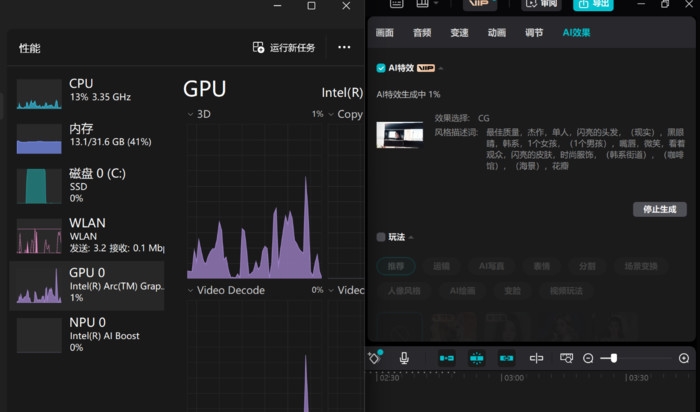Select the NPU 0 Intel AI Boost entry
The image size is (700, 412).
pyautogui.click(x=87, y=335)
